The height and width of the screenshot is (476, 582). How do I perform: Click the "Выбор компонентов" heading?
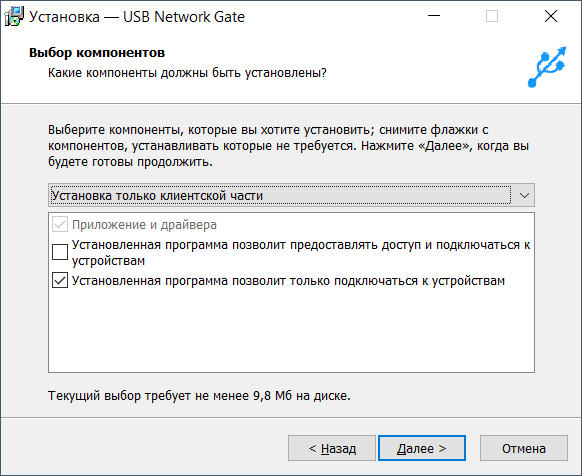(x=97, y=53)
